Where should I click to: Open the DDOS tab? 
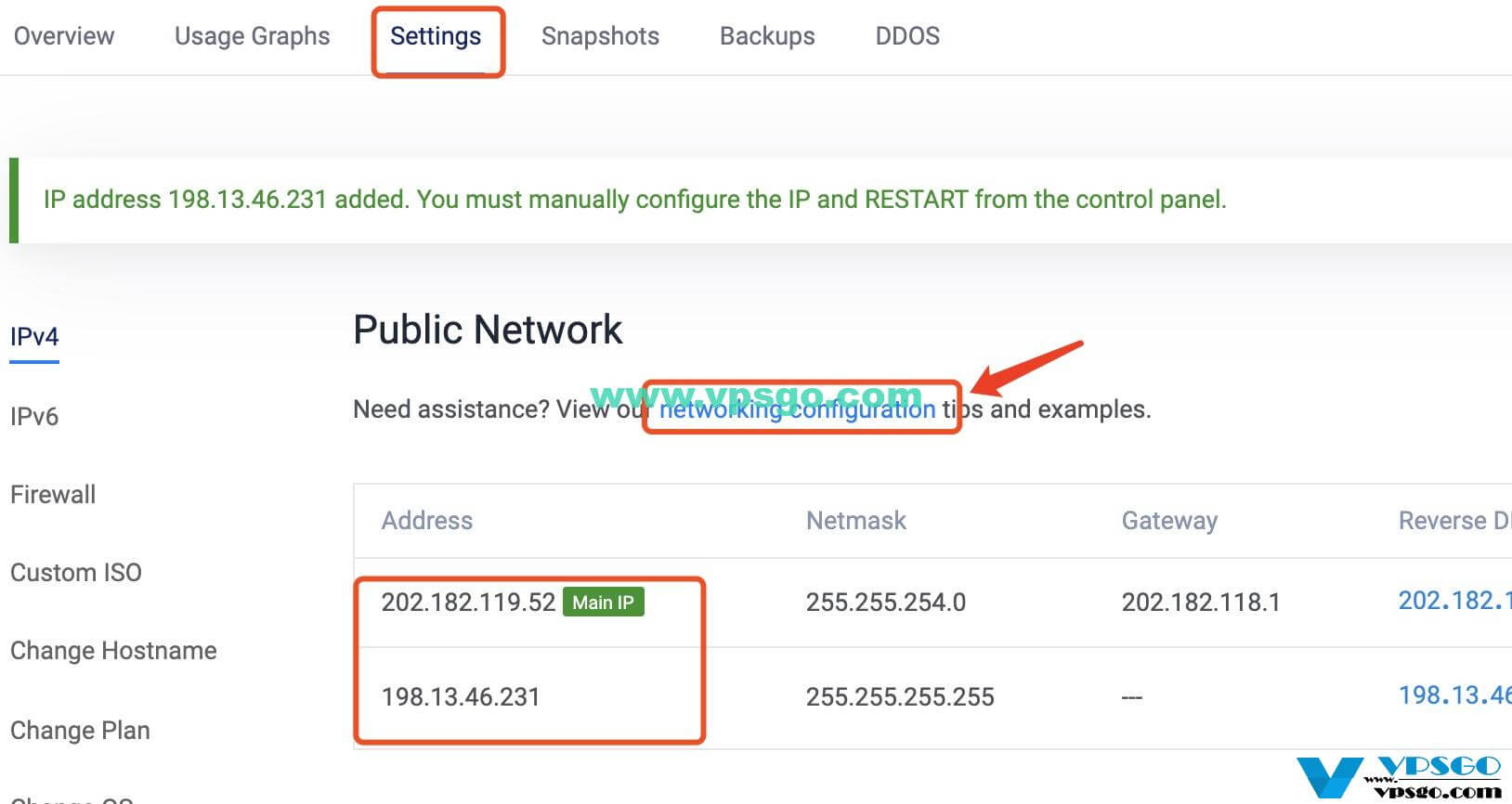point(907,36)
